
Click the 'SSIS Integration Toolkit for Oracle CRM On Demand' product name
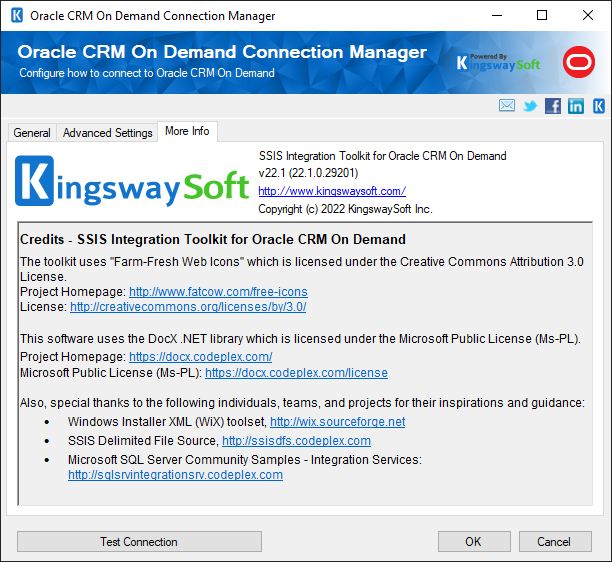click(382, 156)
